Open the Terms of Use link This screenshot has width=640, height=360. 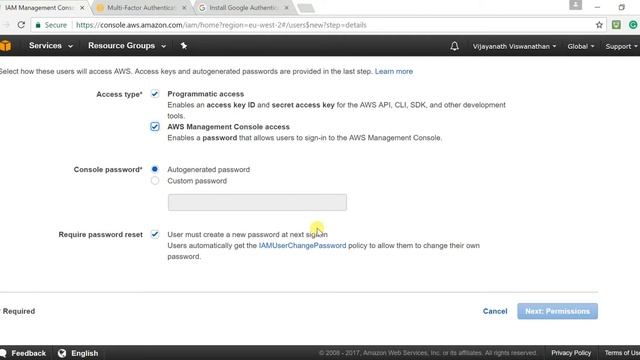[622, 353]
